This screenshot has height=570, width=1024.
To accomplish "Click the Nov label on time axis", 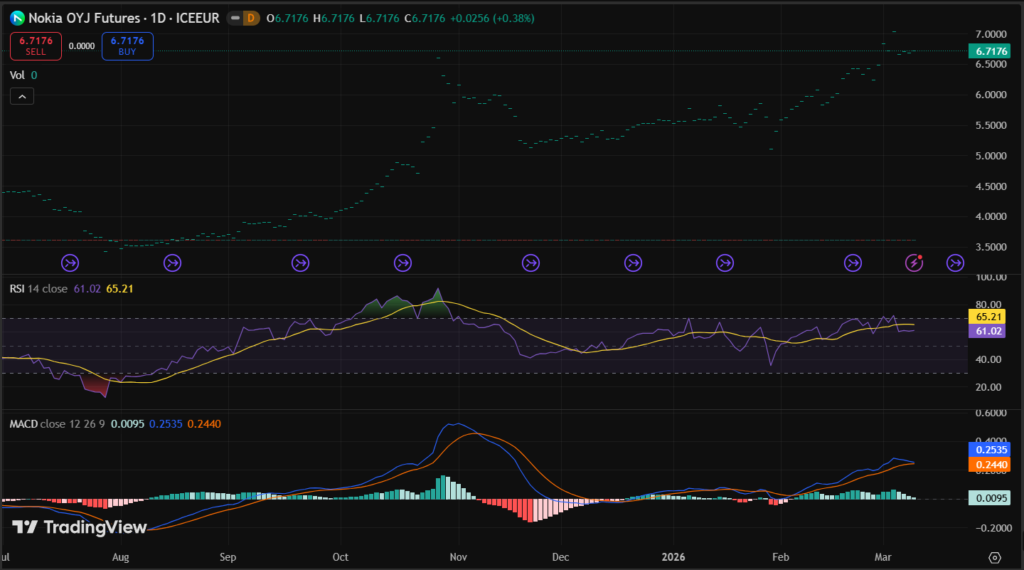I will [x=459, y=556].
